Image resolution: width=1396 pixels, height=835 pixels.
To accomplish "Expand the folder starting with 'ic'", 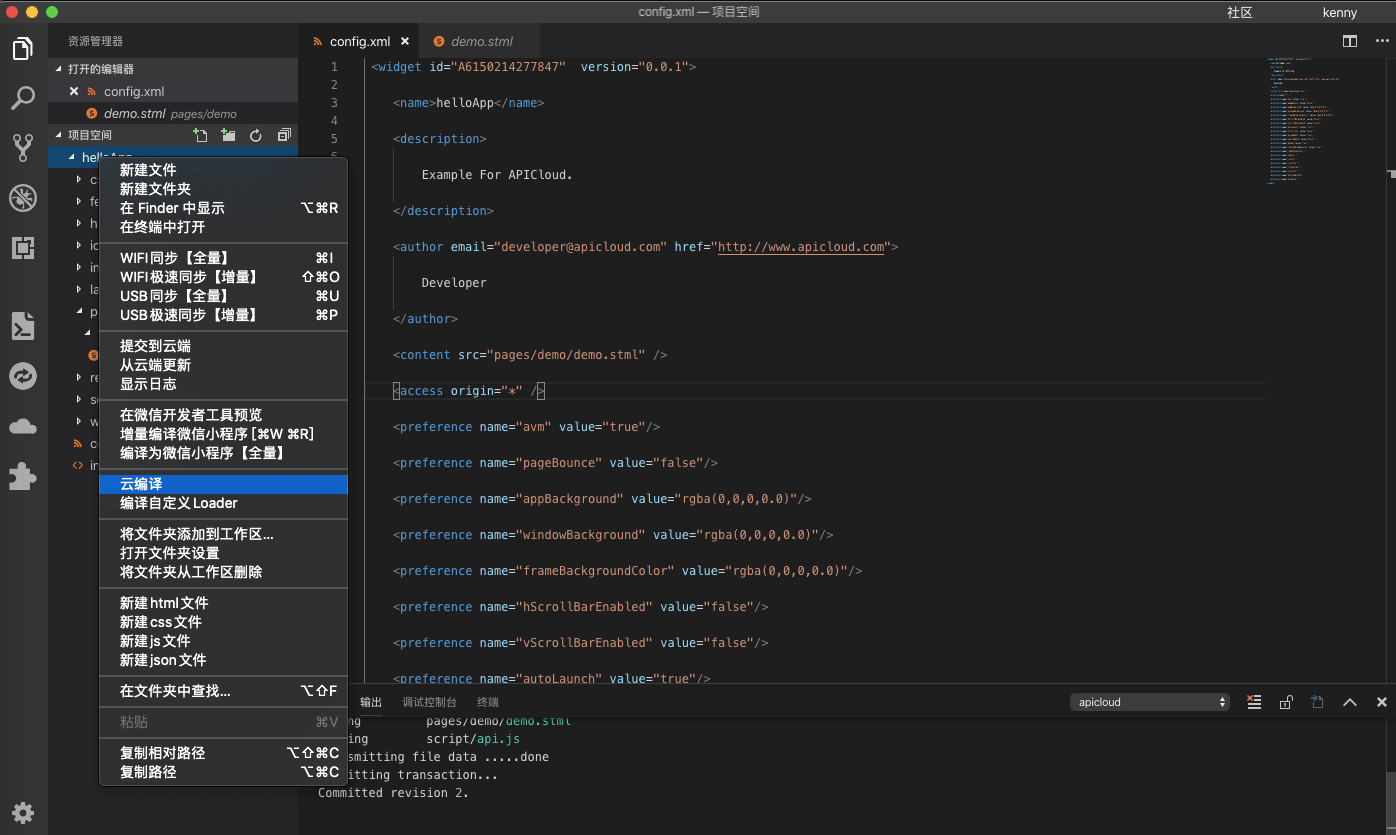I will click(80, 245).
